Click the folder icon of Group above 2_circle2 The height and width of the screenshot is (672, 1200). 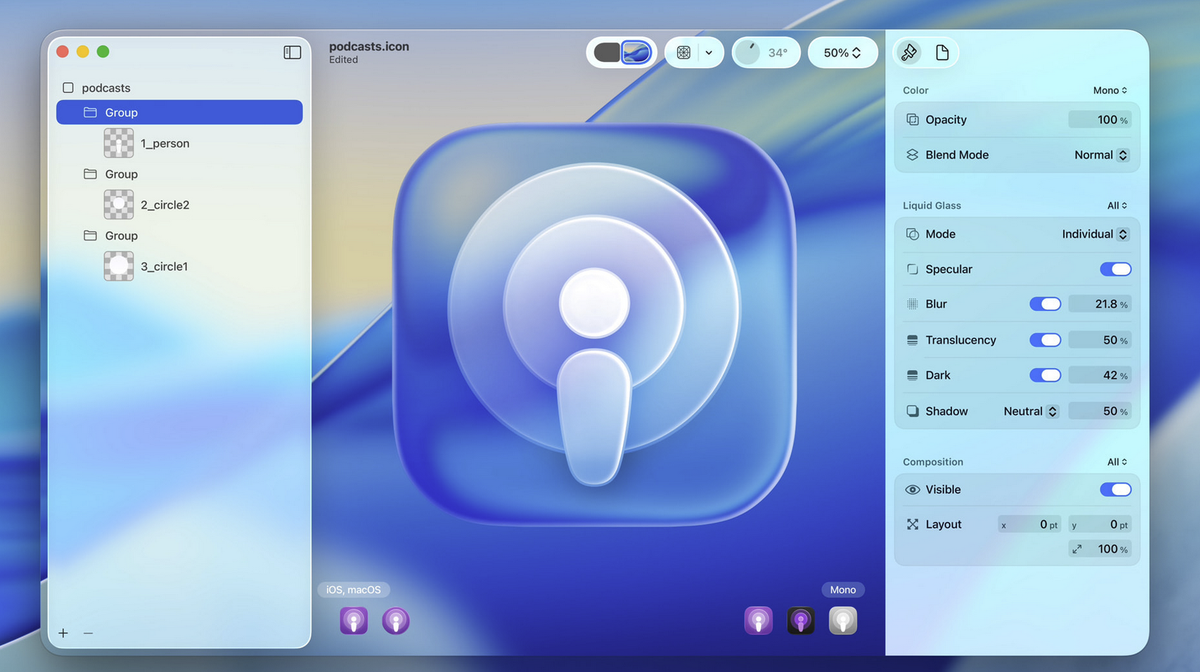90,174
